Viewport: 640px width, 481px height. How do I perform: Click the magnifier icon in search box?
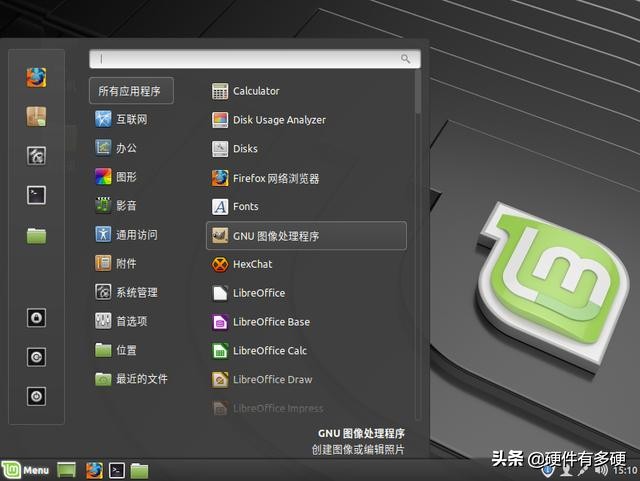click(405, 59)
